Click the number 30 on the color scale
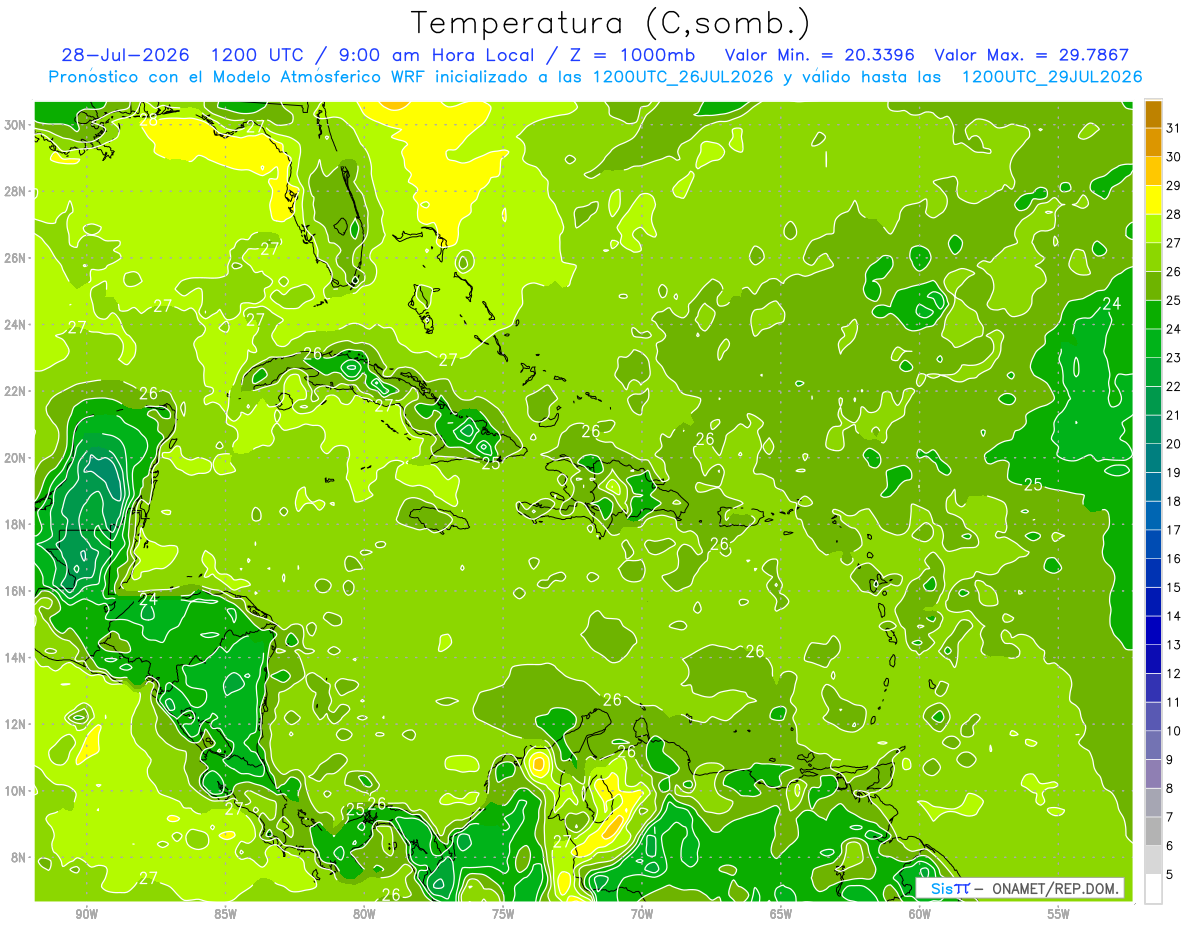Image resolution: width=1200 pixels, height=927 pixels. pyautogui.click(x=1174, y=157)
